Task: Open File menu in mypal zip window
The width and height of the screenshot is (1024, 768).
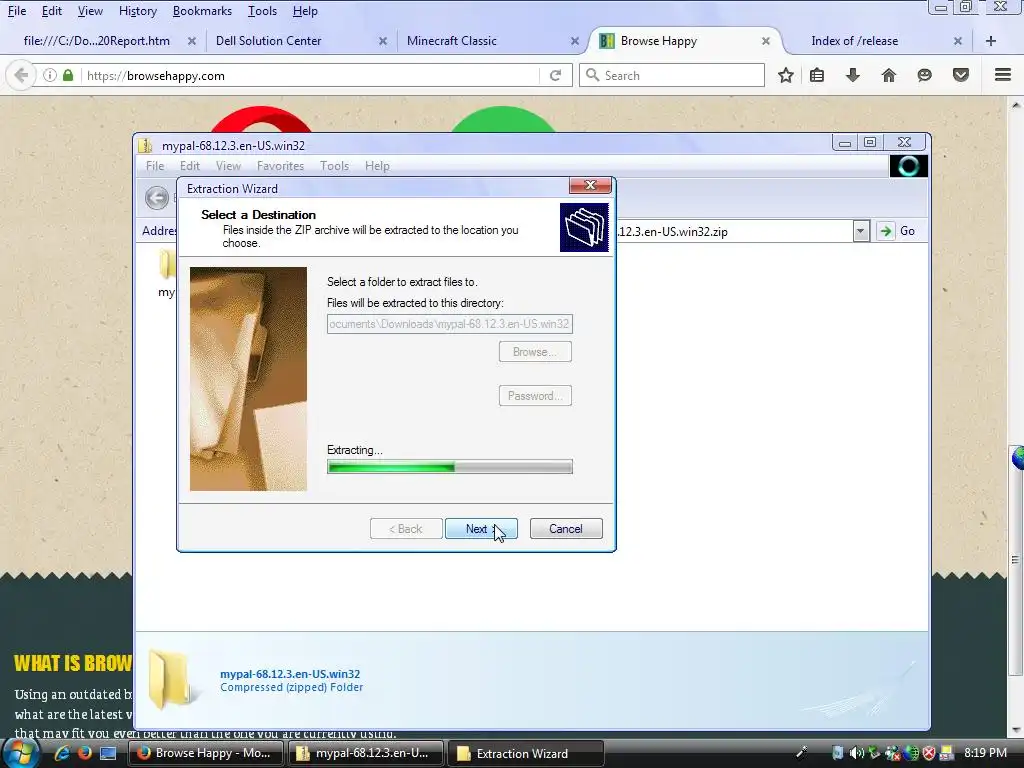Action: tap(155, 166)
